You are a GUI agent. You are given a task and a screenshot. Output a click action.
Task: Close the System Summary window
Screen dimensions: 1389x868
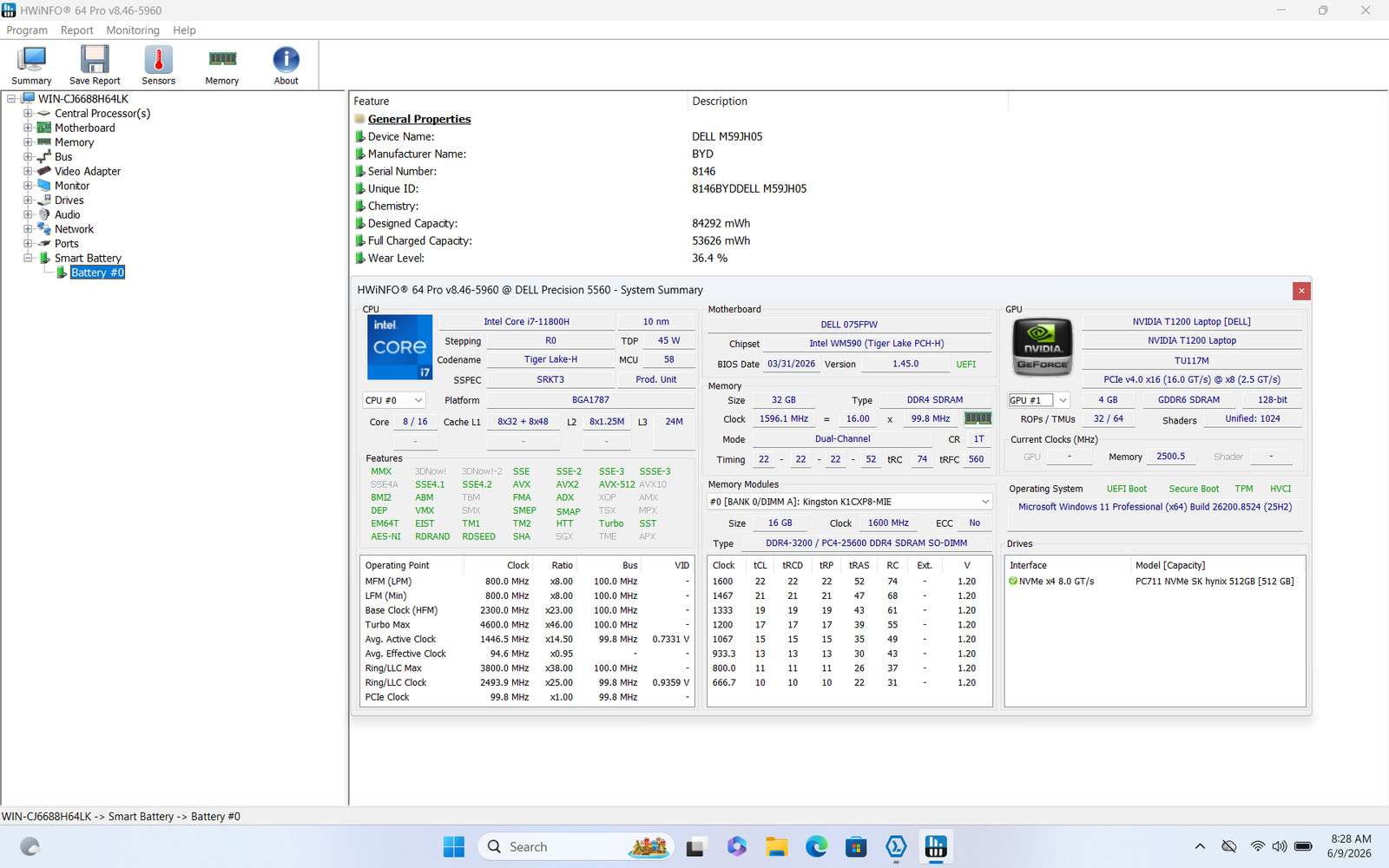click(x=1300, y=291)
